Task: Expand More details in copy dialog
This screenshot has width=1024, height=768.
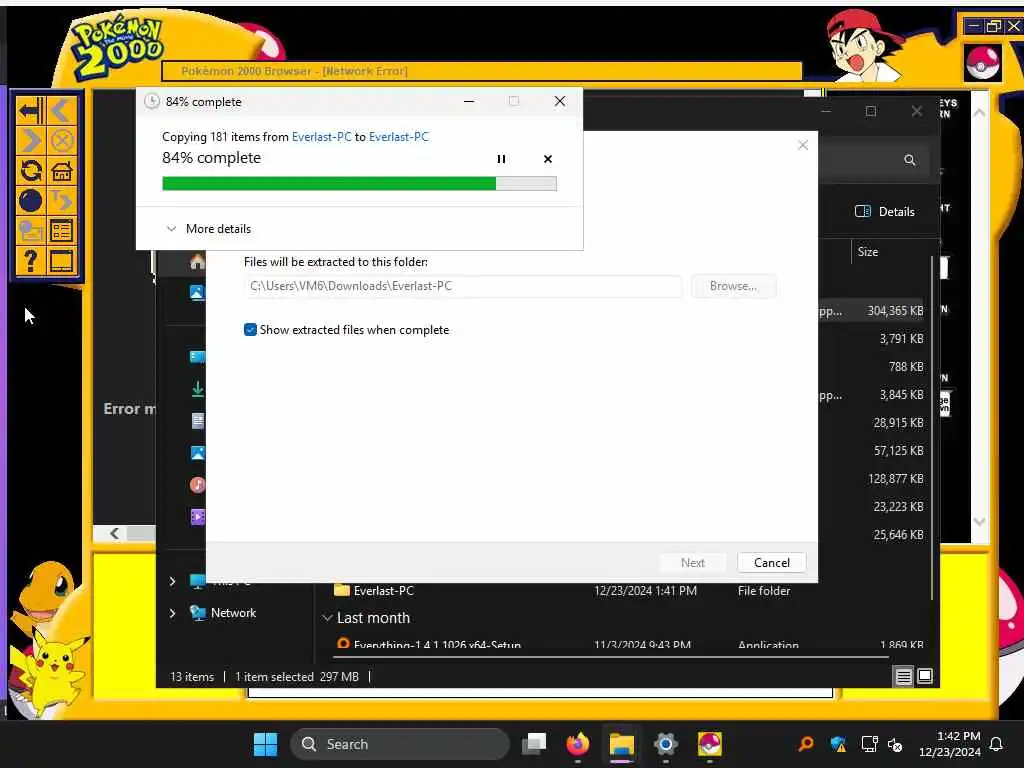Action: pyautogui.click(x=209, y=229)
